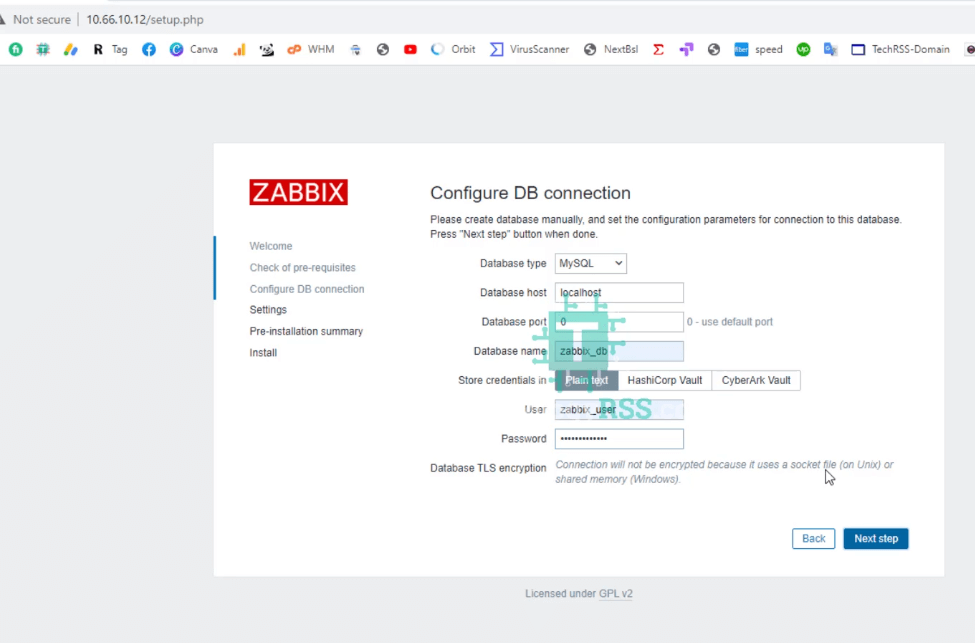
Task: Click the Password input field
Action: 619,439
